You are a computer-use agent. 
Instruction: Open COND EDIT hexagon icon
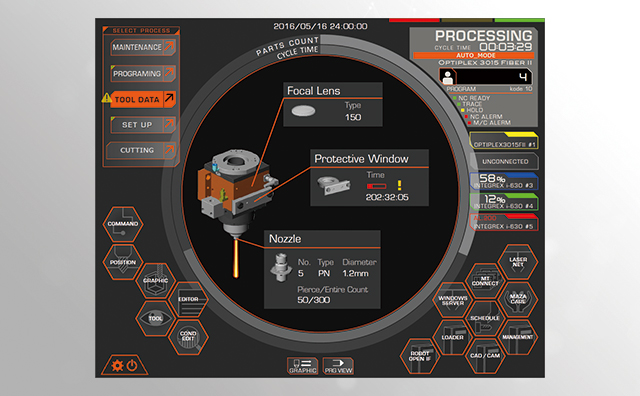(x=188, y=337)
